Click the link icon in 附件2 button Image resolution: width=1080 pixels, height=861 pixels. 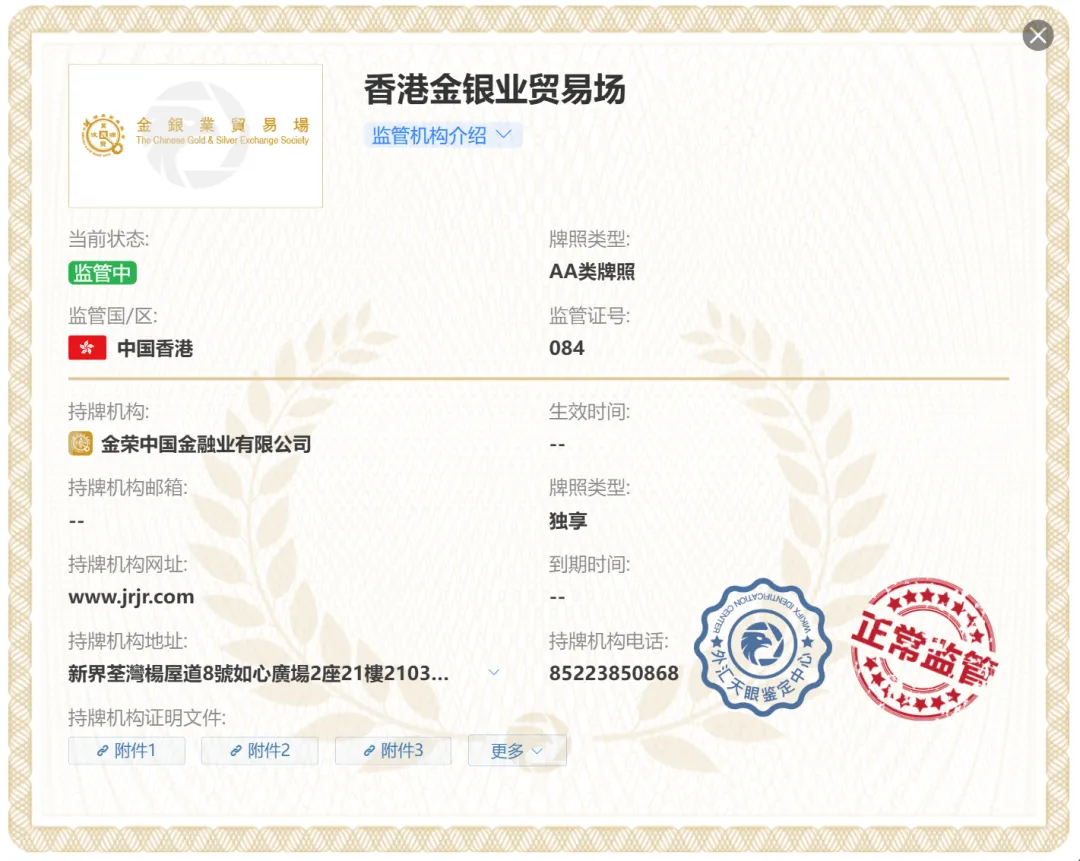tap(236, 751)
